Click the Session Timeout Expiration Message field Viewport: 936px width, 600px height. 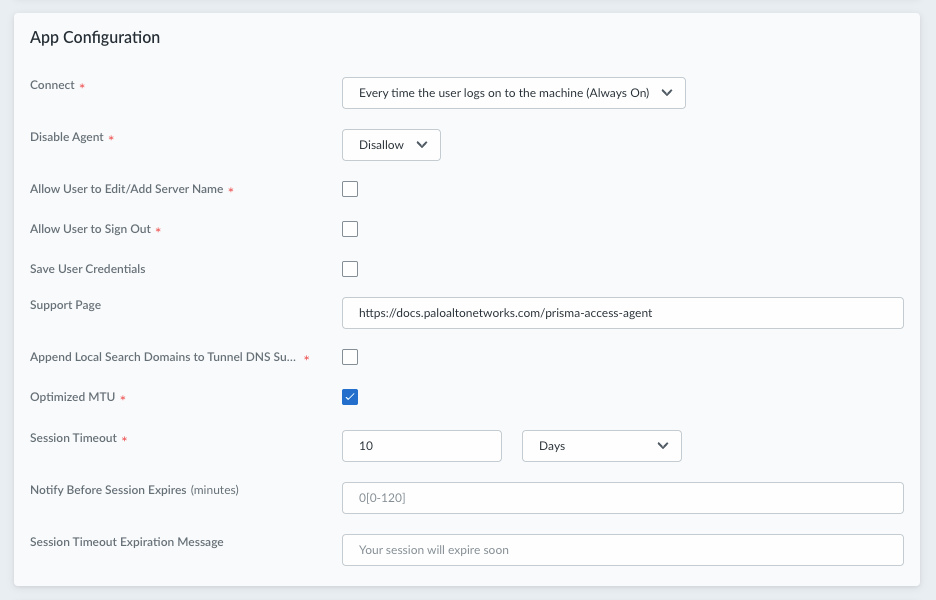tap(622, 550)
